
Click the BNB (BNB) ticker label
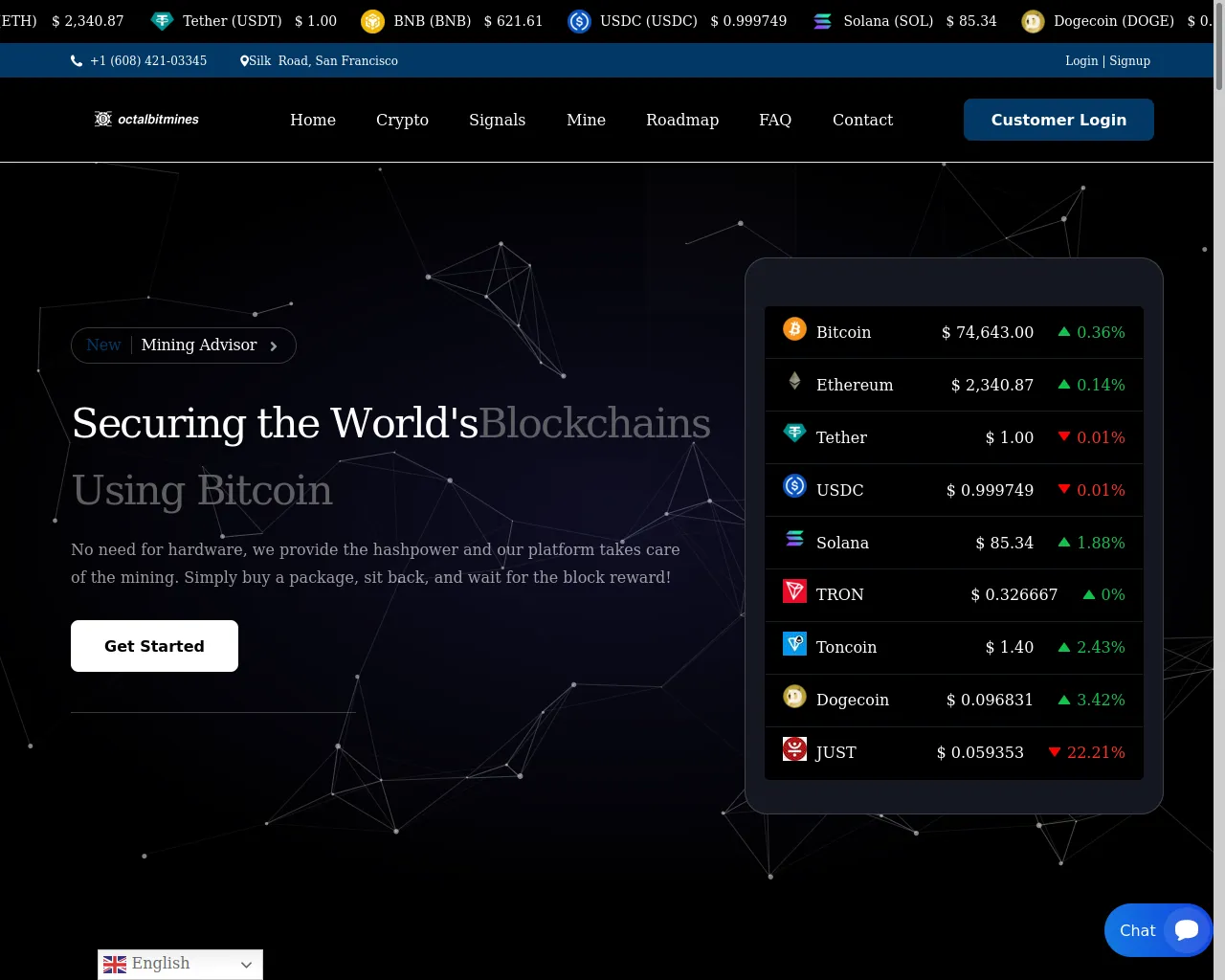(433, 21)
